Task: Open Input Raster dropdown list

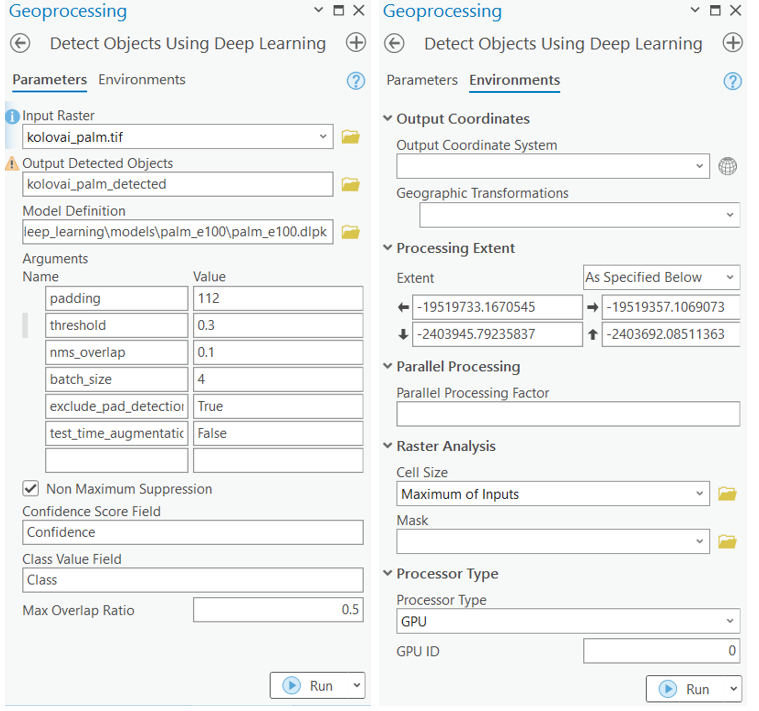Action: (x=322, y=136)
